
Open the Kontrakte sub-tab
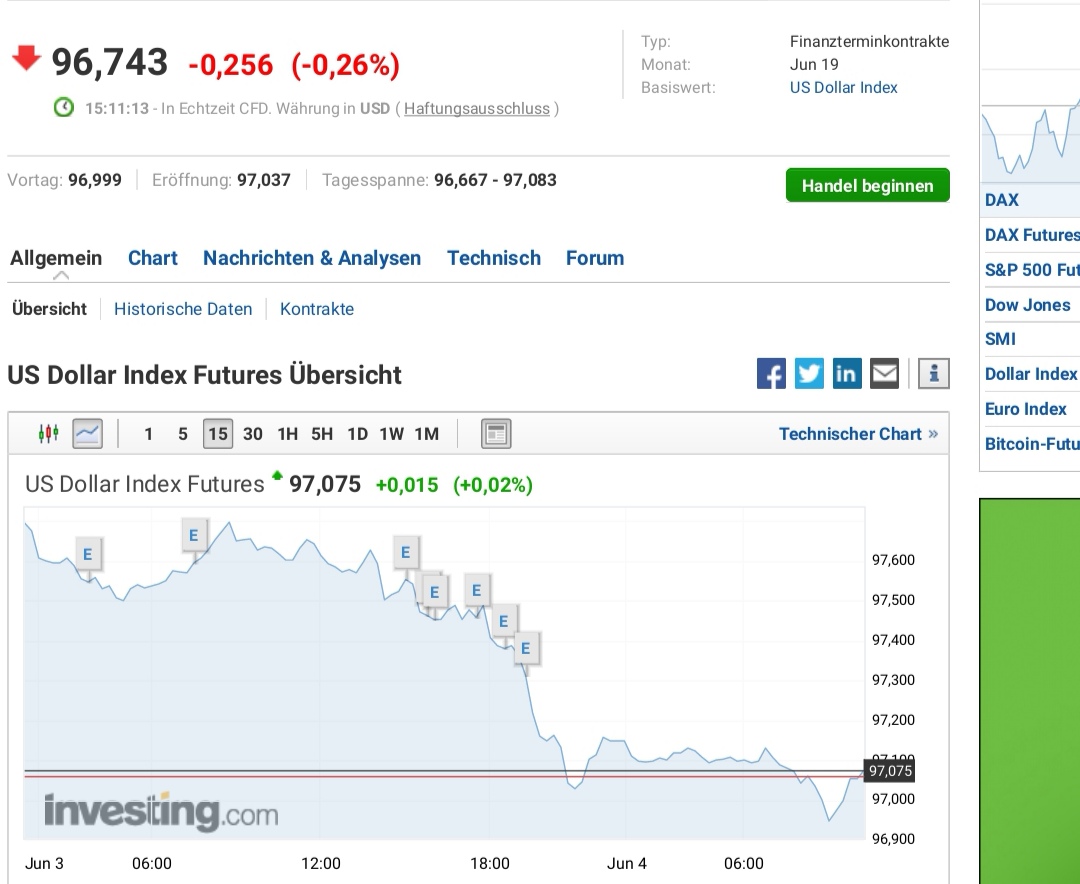point(317,309)
